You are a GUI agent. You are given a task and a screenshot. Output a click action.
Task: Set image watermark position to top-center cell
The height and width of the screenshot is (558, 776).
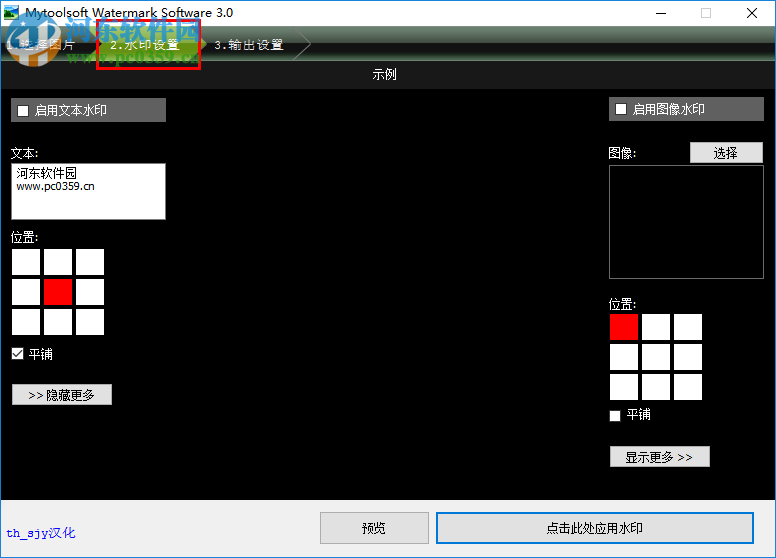pyautogui.click(x=656, y=327)
